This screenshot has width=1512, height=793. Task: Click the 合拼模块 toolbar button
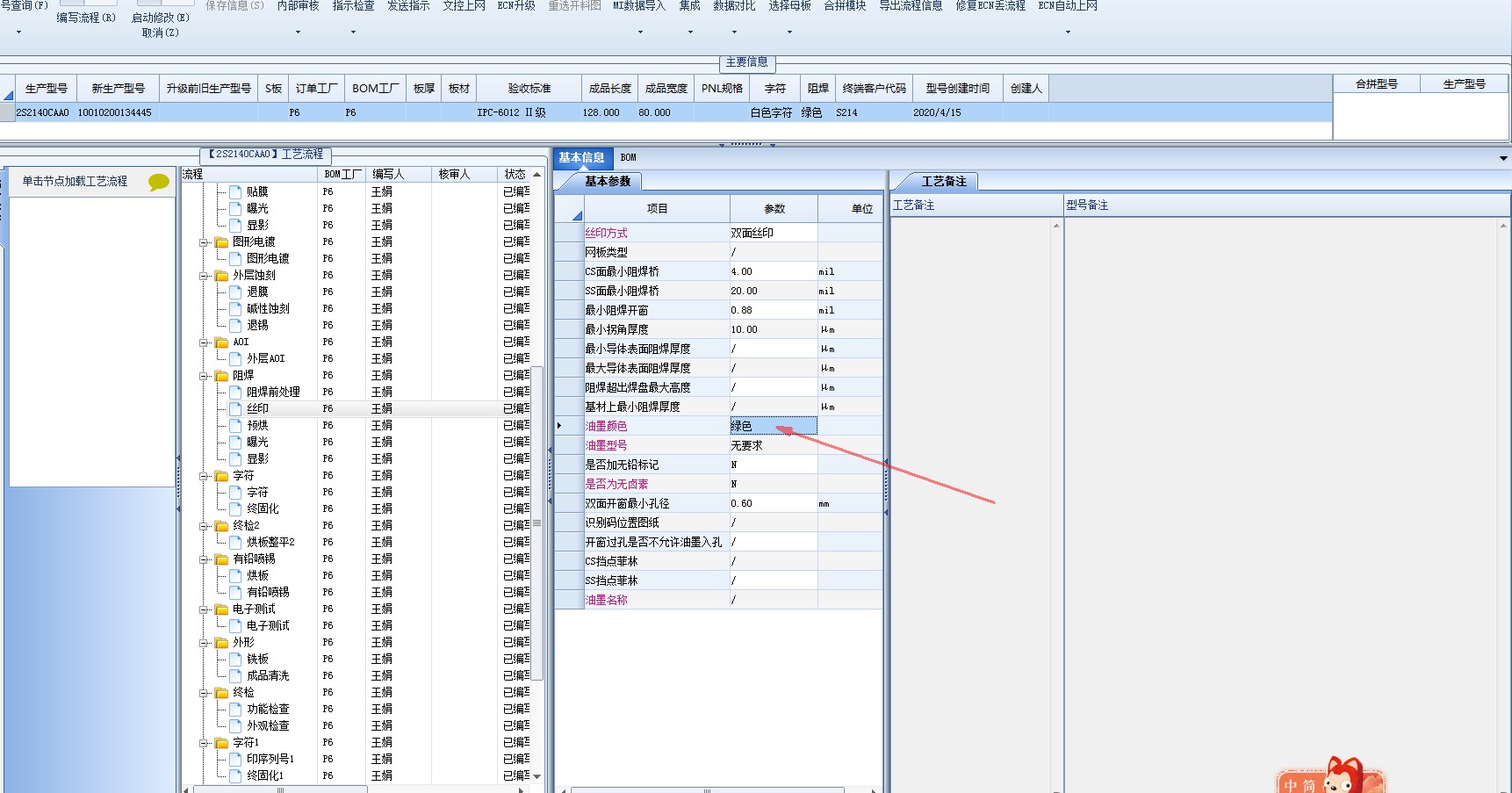tap(845, 6)
